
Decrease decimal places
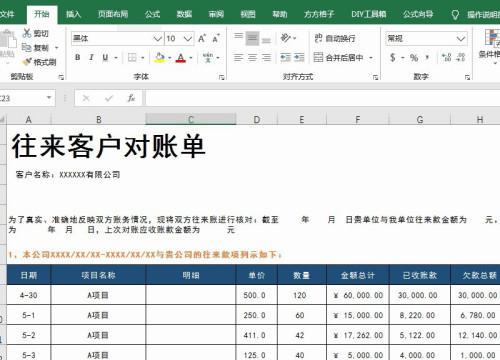coord(461,58)
